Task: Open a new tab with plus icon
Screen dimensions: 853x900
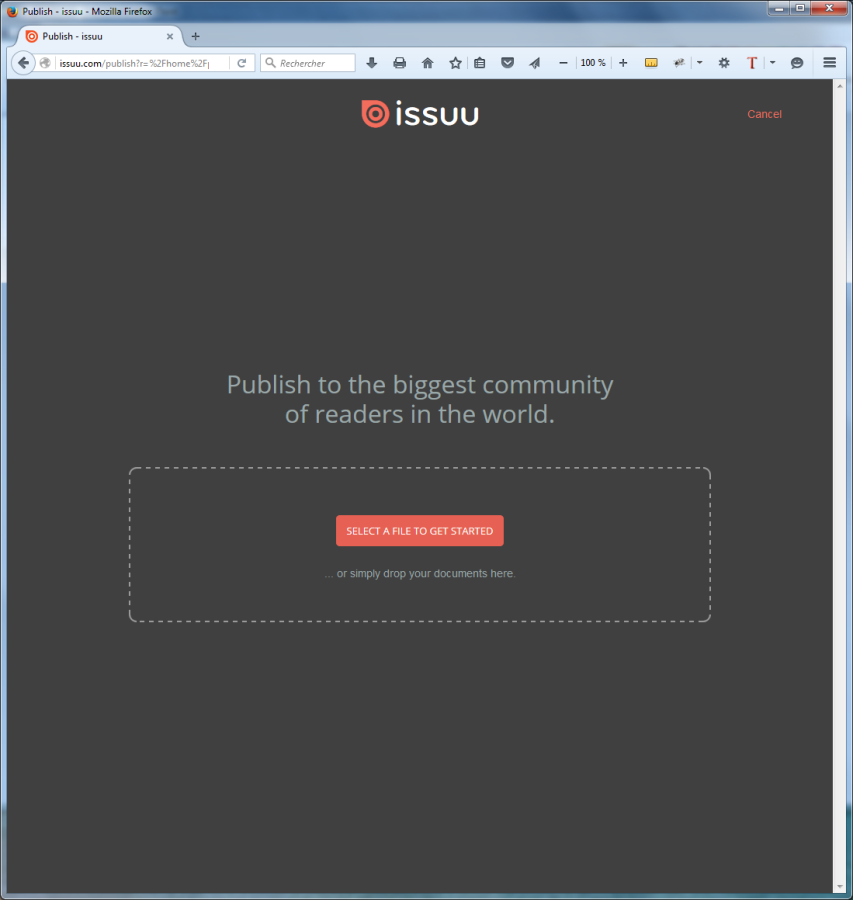Action: click(196, 36)
